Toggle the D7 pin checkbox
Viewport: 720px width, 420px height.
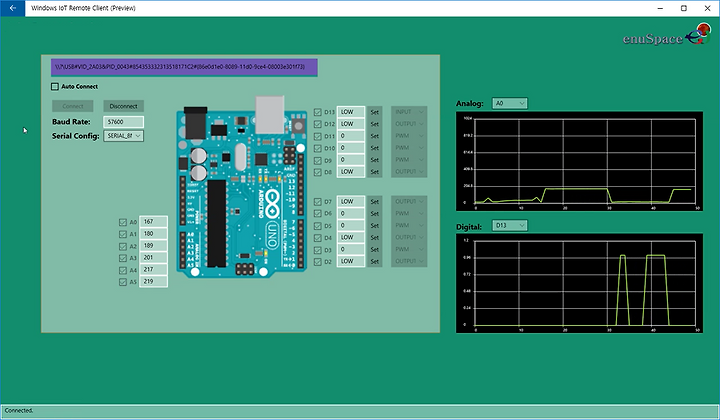(317, 202)
